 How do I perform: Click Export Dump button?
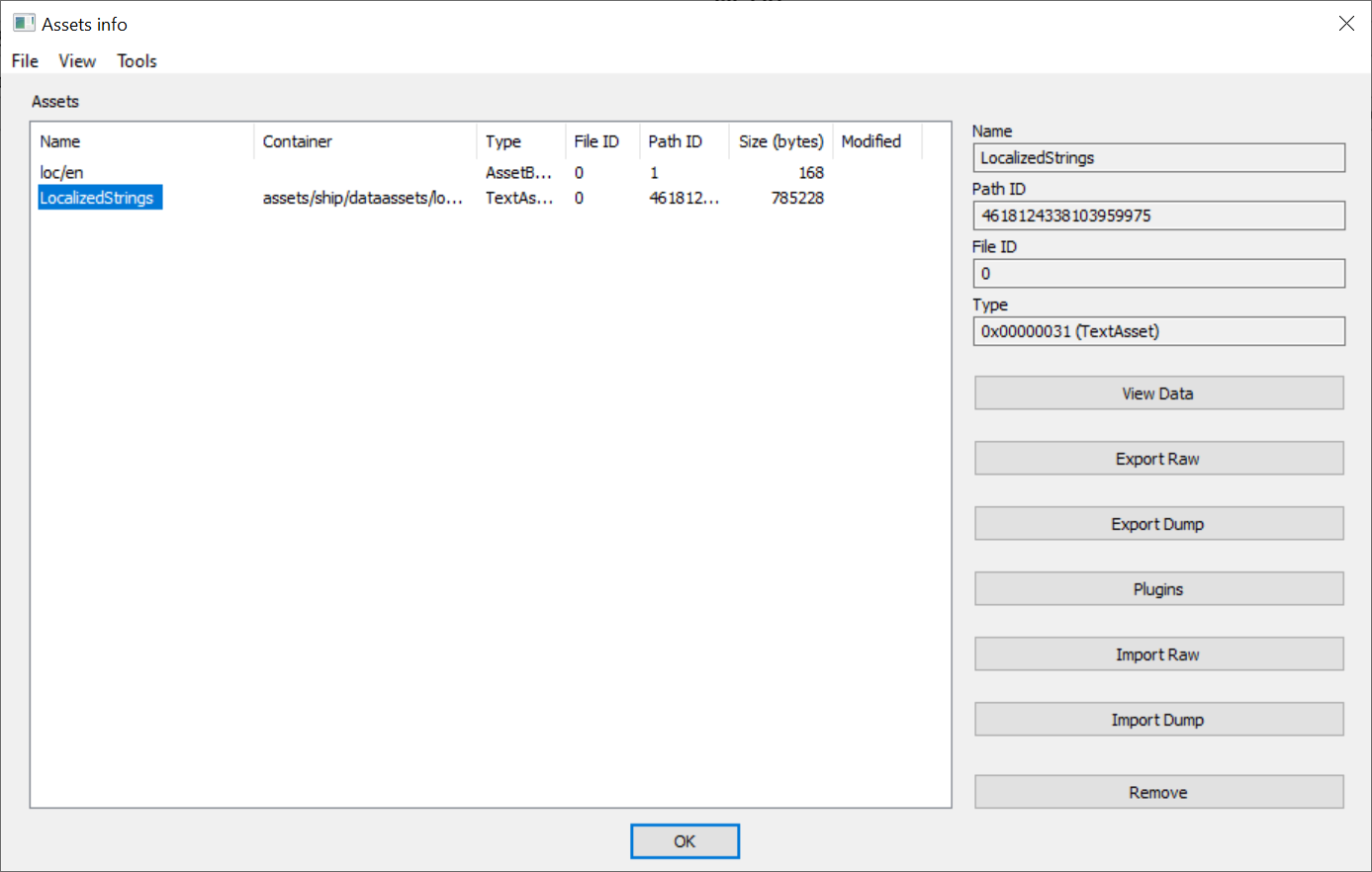click(x=1158, y=524)
